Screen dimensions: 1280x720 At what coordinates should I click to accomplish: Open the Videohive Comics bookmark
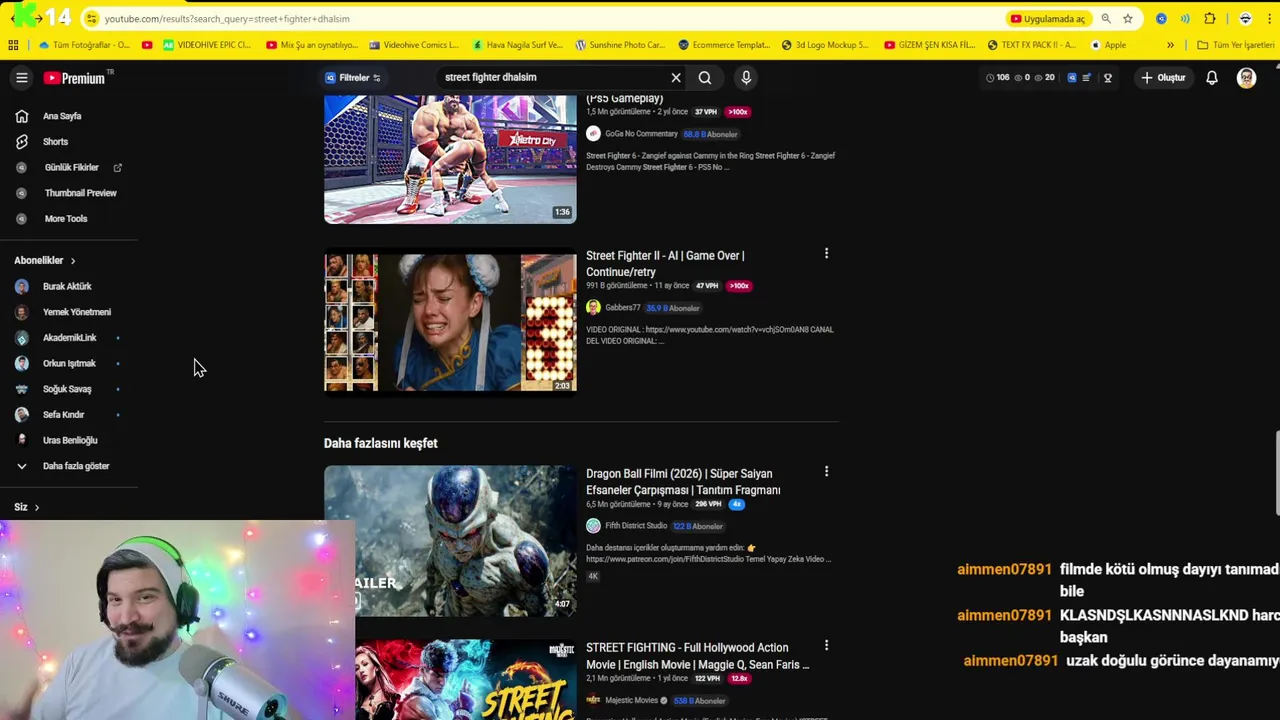coord(414,45)
